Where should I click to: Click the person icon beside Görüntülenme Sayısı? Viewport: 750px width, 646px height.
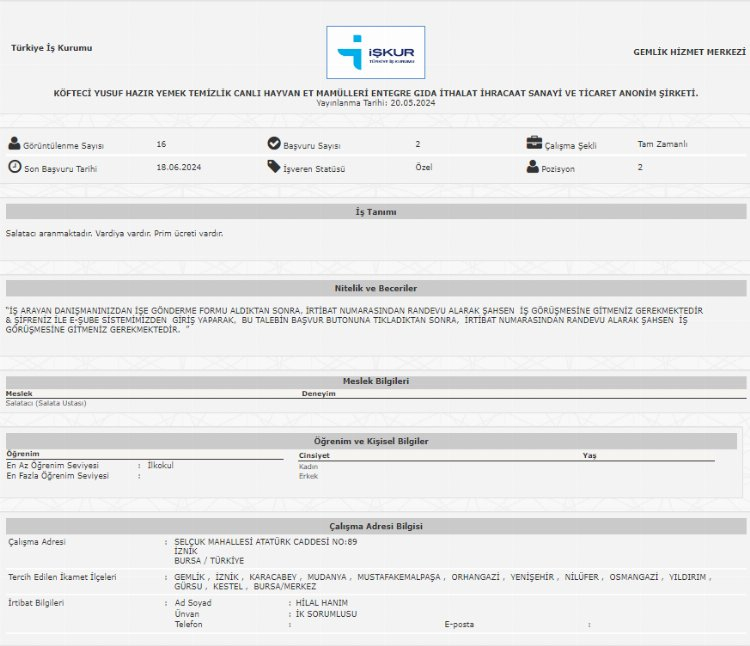point(14,144)
